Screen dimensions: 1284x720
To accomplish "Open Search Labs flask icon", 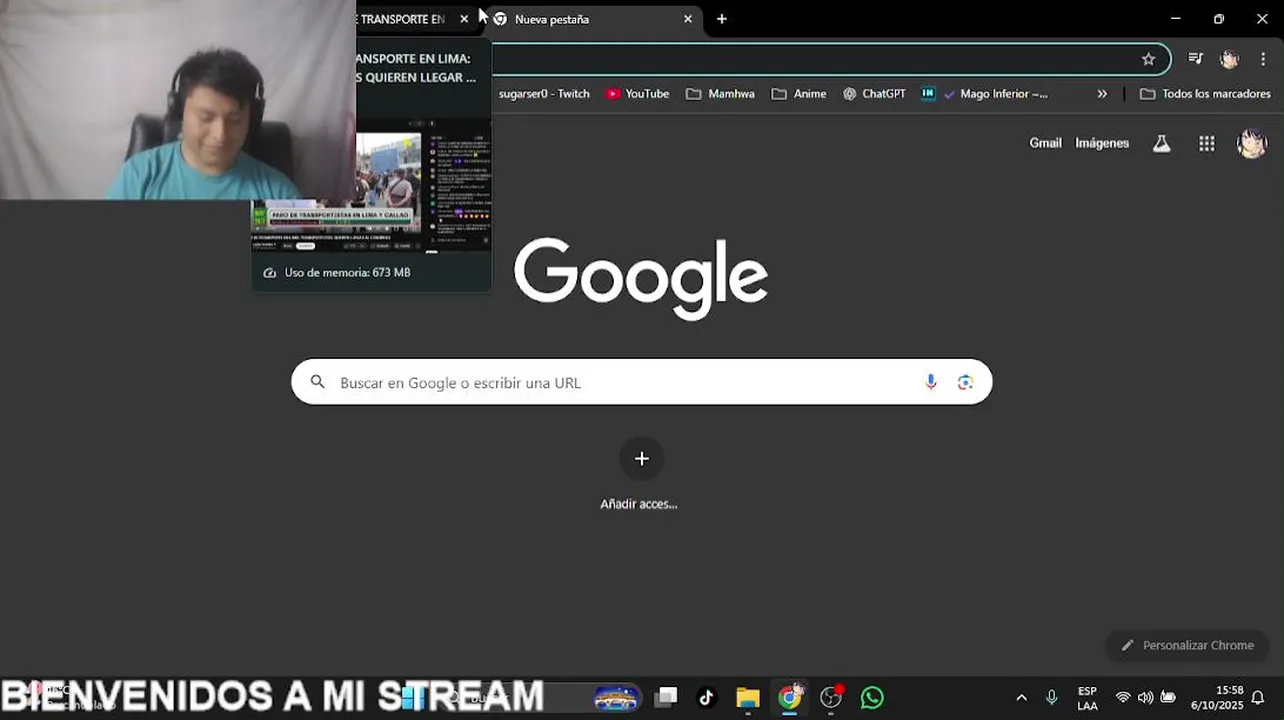I will [1161, 143].
